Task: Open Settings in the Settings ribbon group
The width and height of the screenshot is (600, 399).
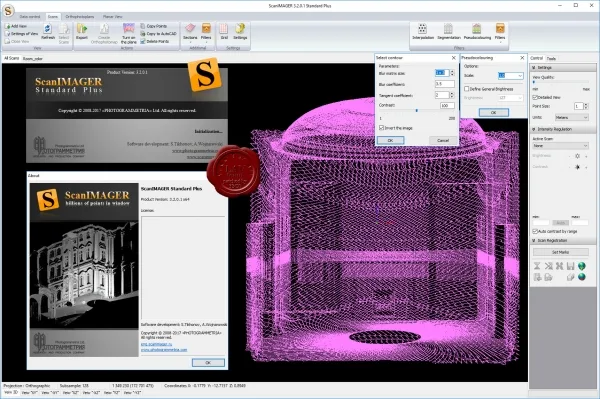Action: click(240, 31)
